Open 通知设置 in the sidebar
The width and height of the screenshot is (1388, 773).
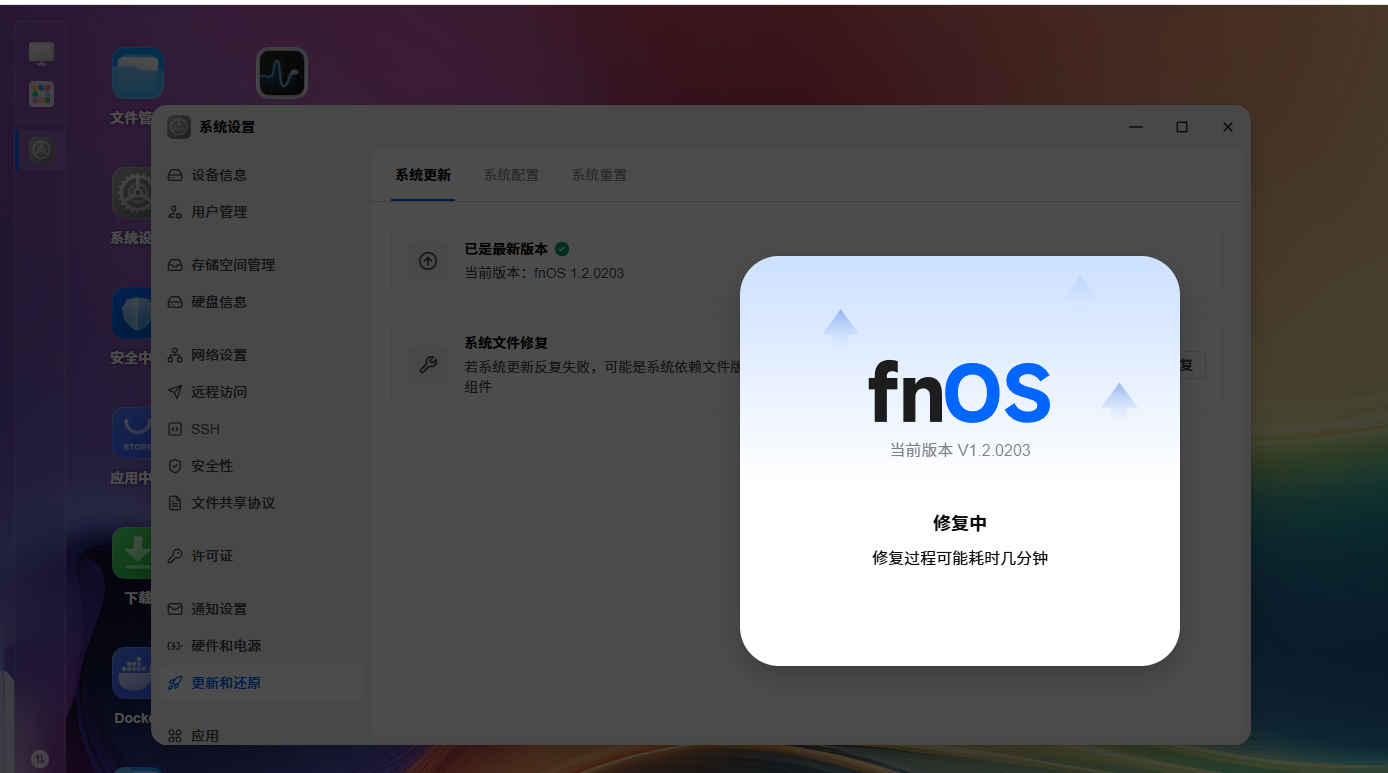pyautogui.click(x=260, y=609)
